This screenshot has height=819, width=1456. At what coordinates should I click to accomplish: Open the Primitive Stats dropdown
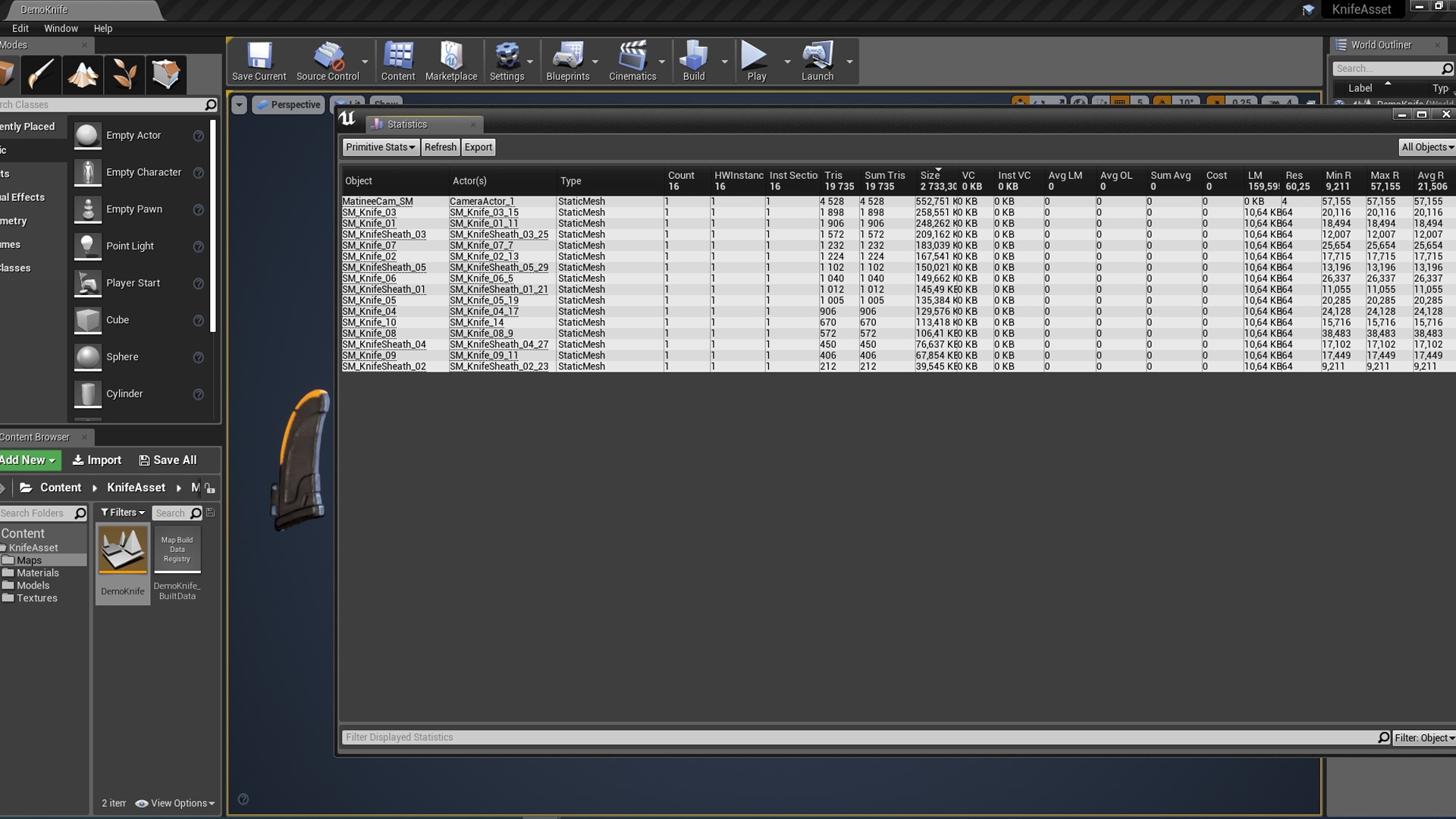point(380,147)
